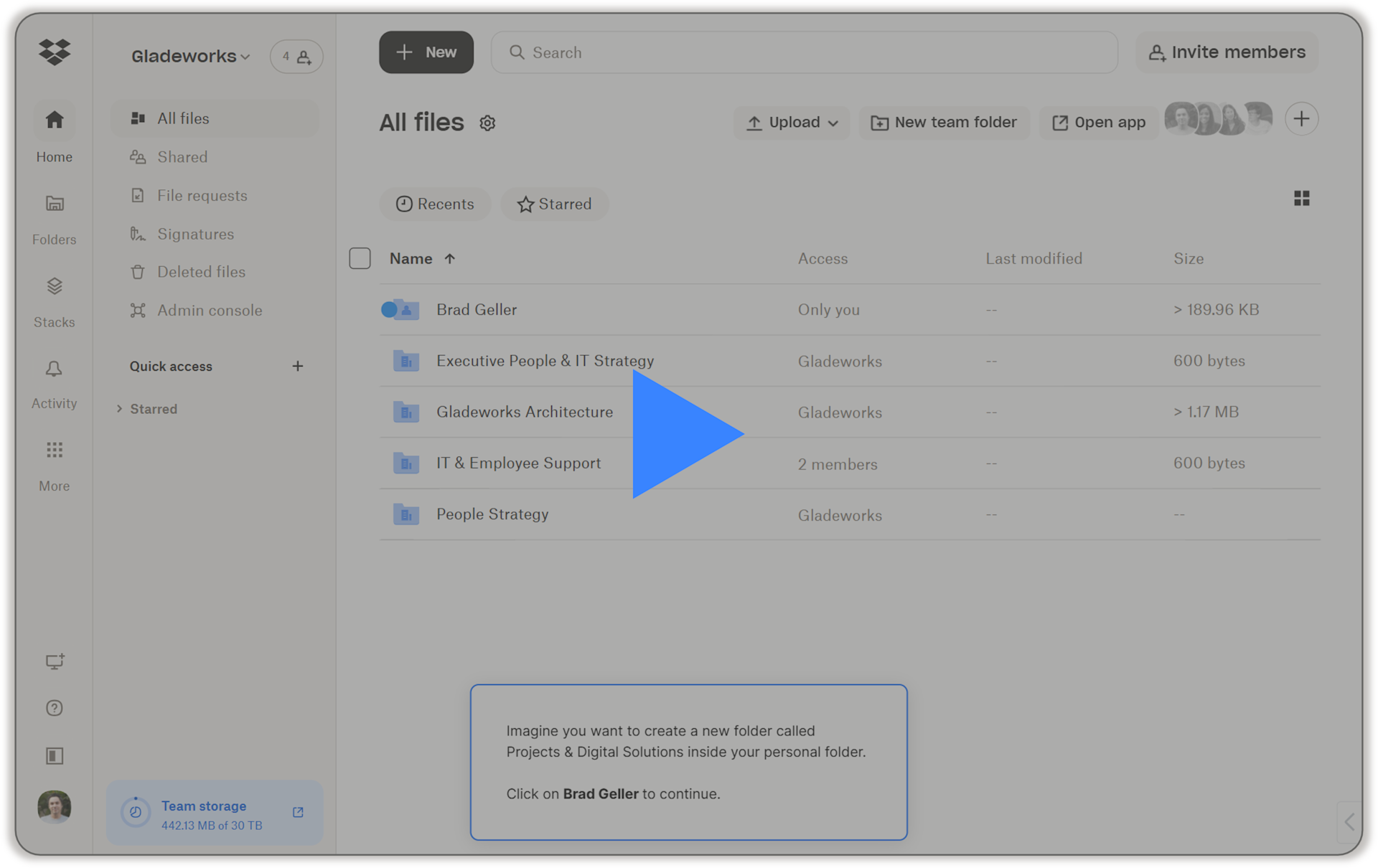The width and height of the screenshot is (1378, 868).
Task: Click the New button
Action: pos(426,52)
